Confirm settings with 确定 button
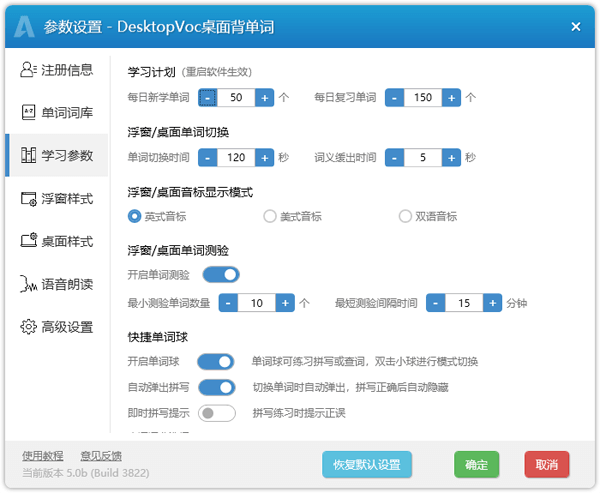 coord(476,465)
